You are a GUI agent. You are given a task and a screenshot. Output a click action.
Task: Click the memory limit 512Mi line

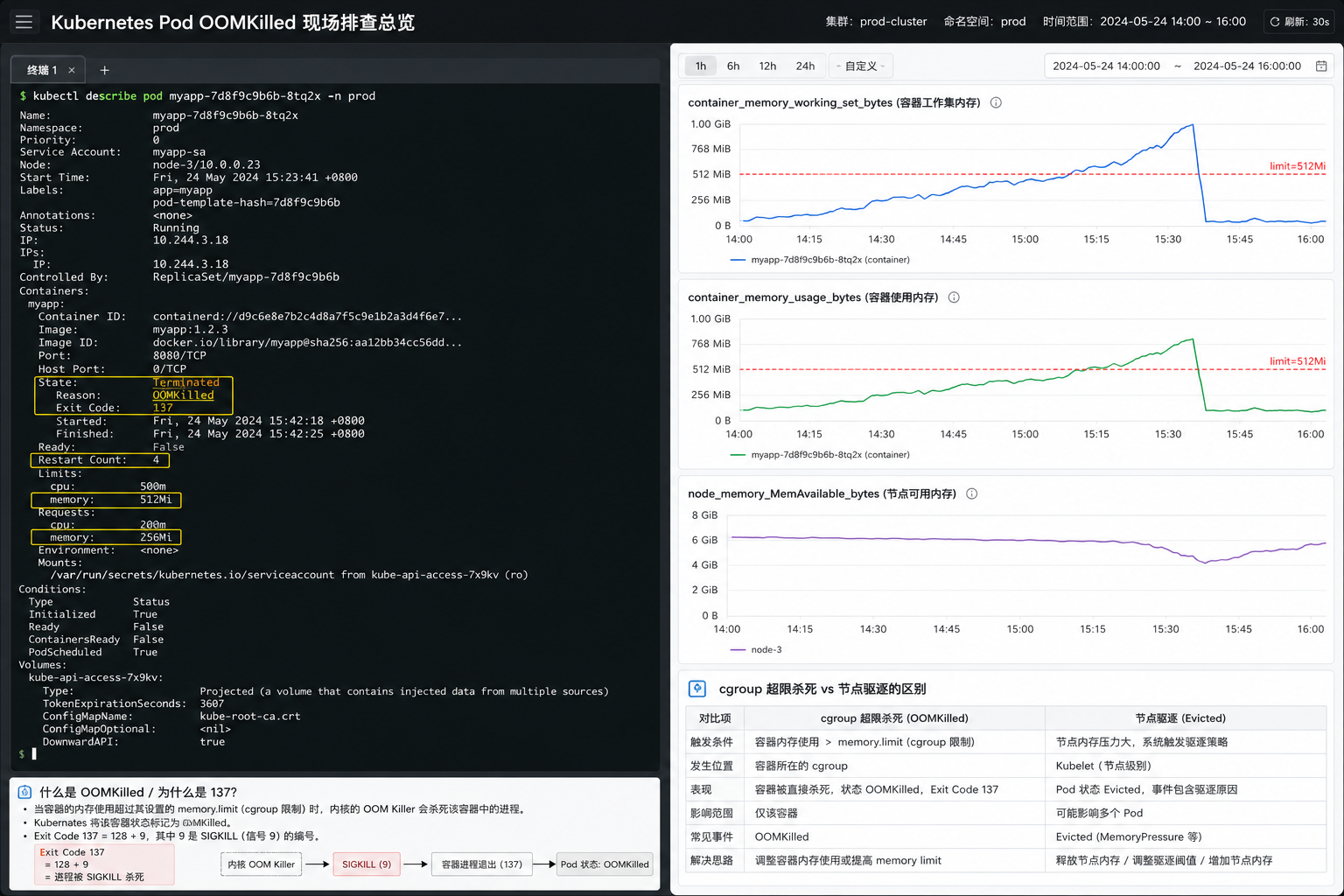pyautogui.click(x=106, y=500)
